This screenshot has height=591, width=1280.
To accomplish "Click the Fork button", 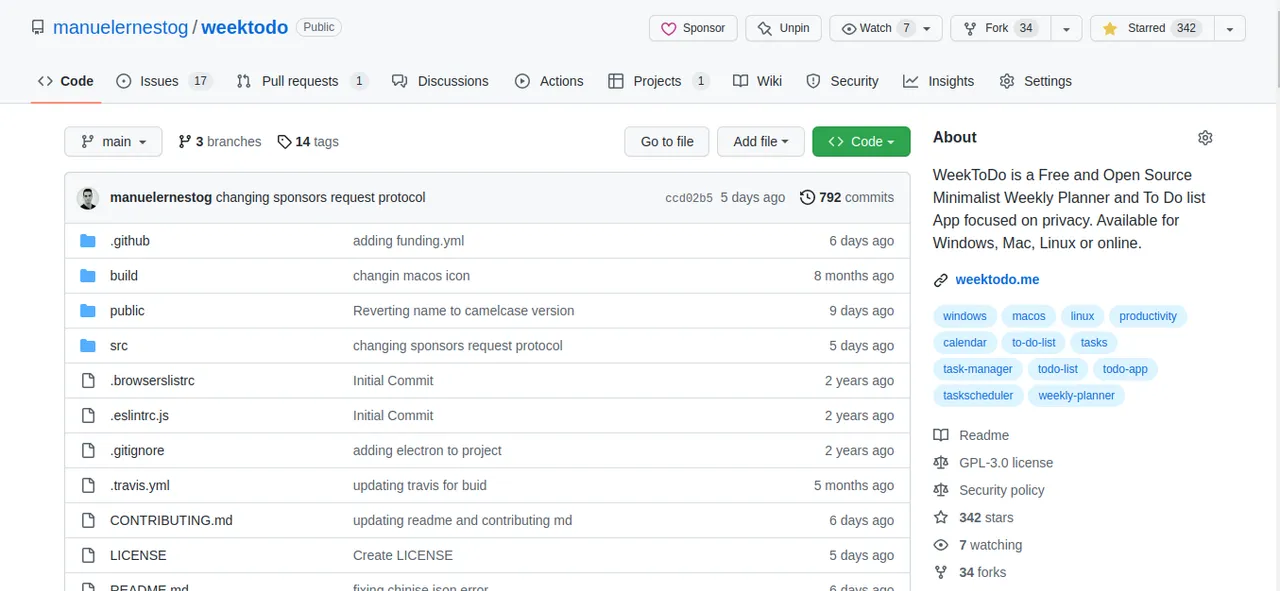I will coord(1001,28).
